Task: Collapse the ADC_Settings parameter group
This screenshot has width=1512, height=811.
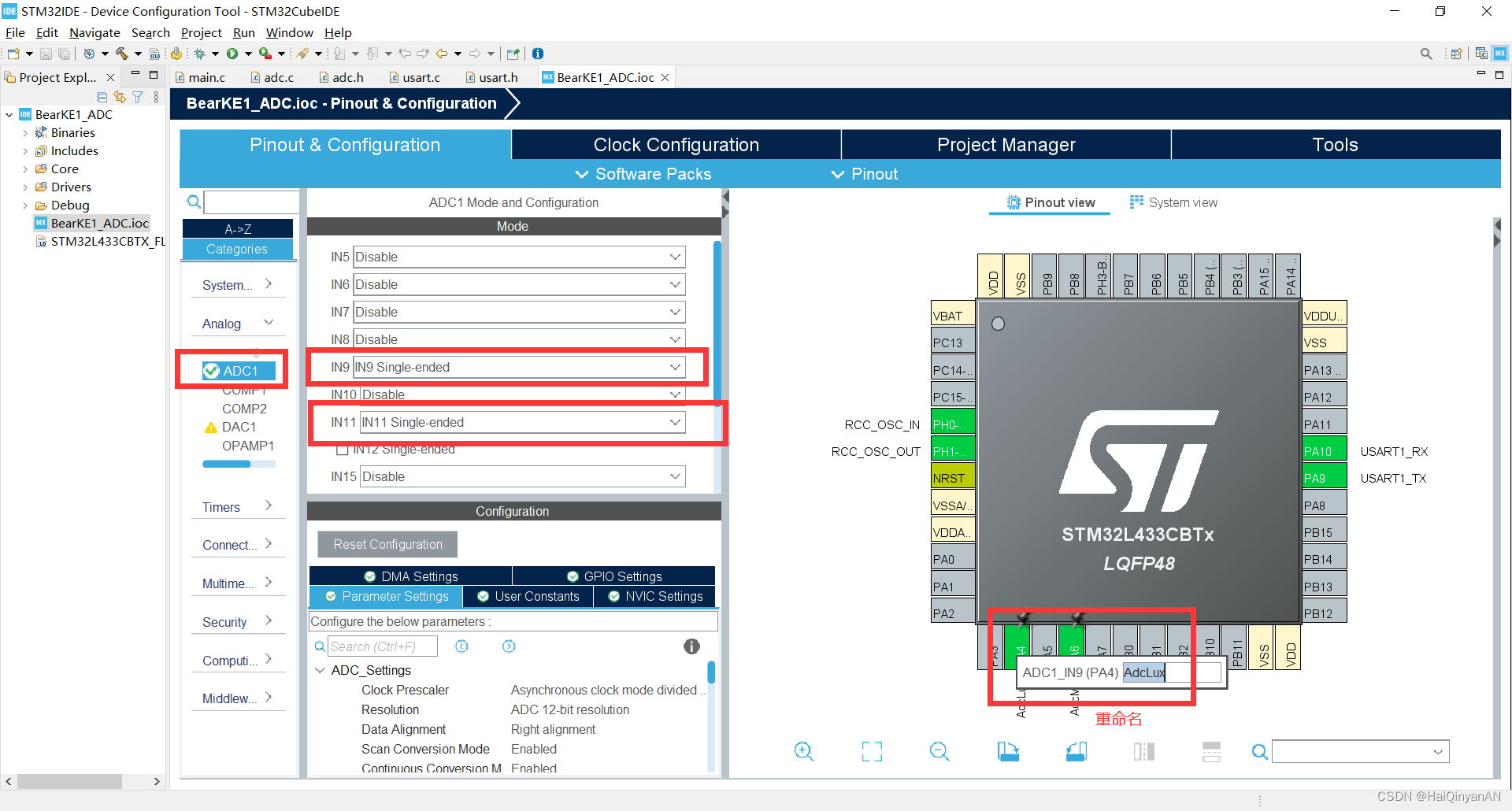Action: click(x=320, y=670)
